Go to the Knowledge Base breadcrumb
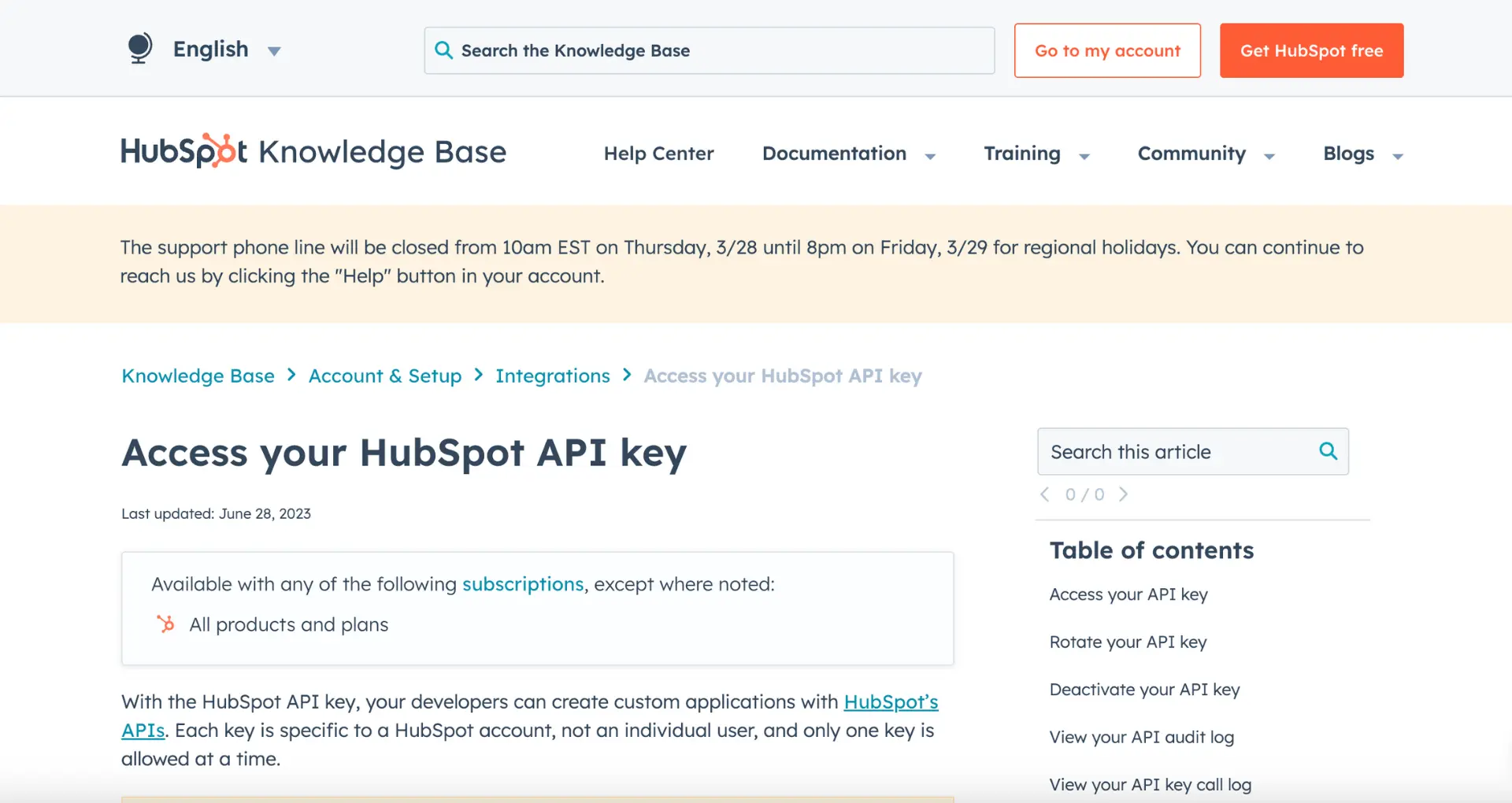The width and height of the screenshot is (1512, 803). point(198,376)
